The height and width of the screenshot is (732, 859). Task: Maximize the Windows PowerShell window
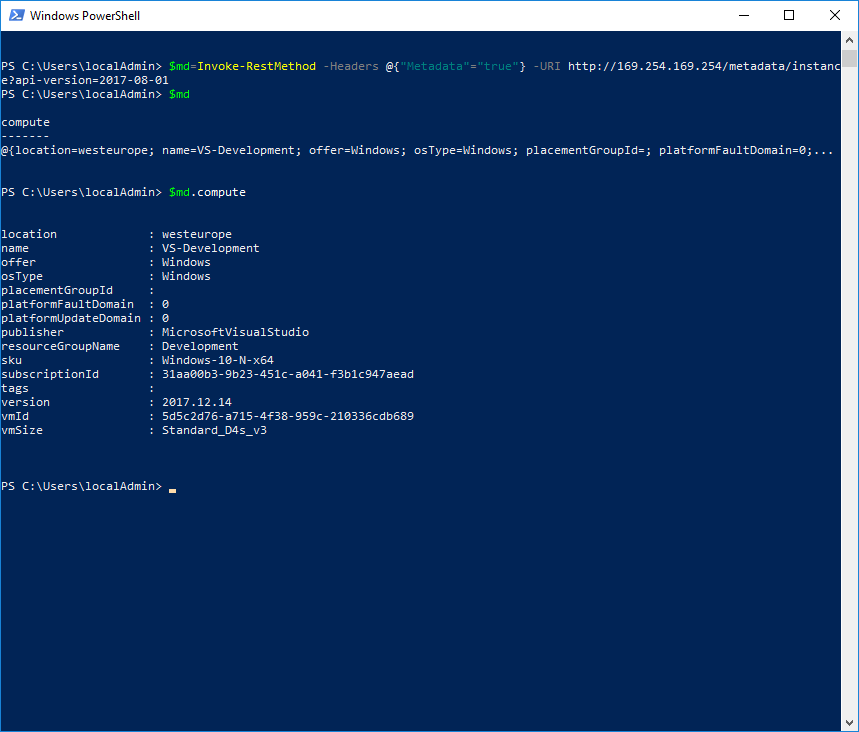[789, 15]
